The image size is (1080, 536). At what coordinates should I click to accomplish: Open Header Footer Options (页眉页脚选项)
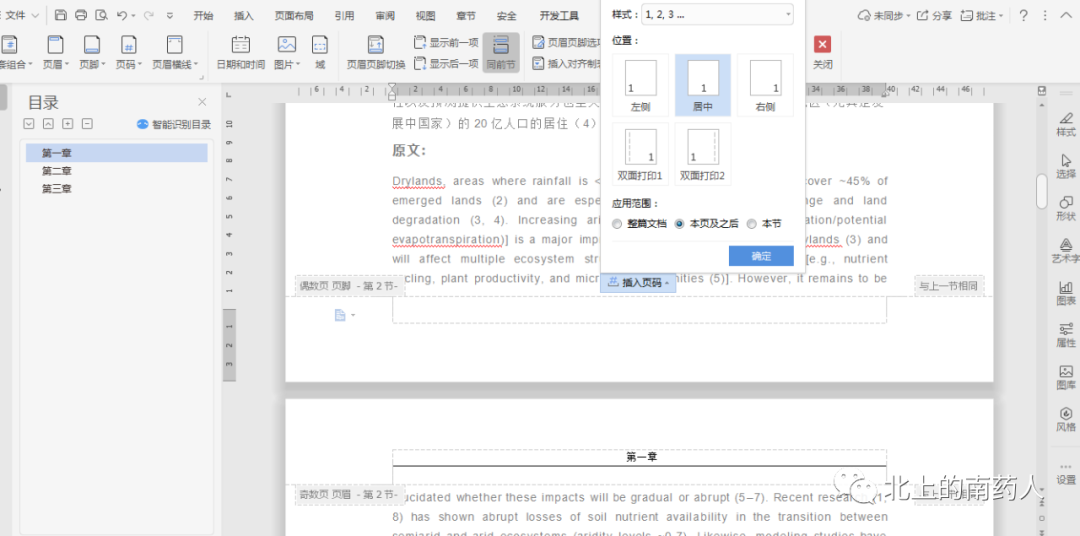(568, 43)
